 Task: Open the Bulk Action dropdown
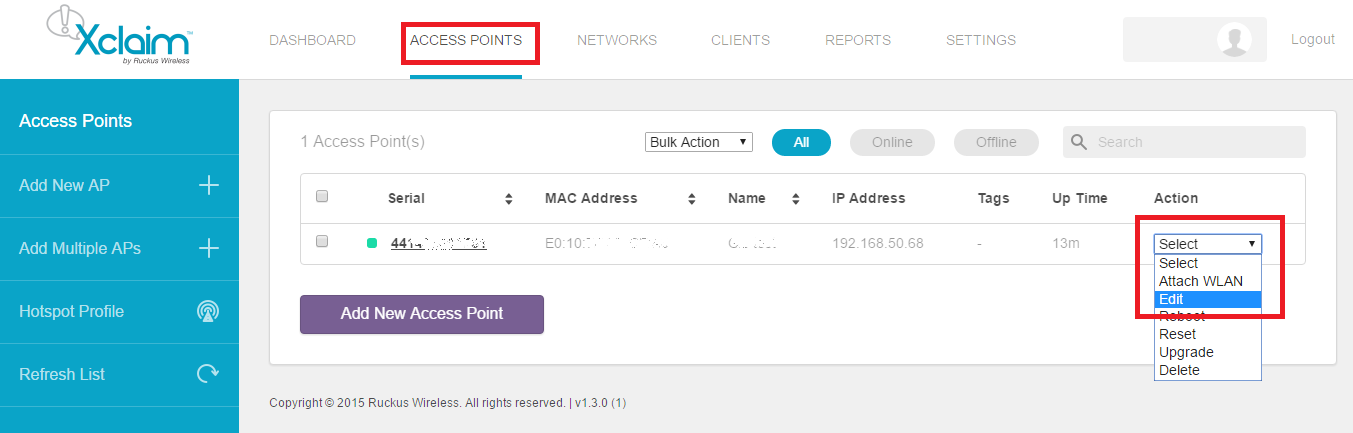[699, 142]
